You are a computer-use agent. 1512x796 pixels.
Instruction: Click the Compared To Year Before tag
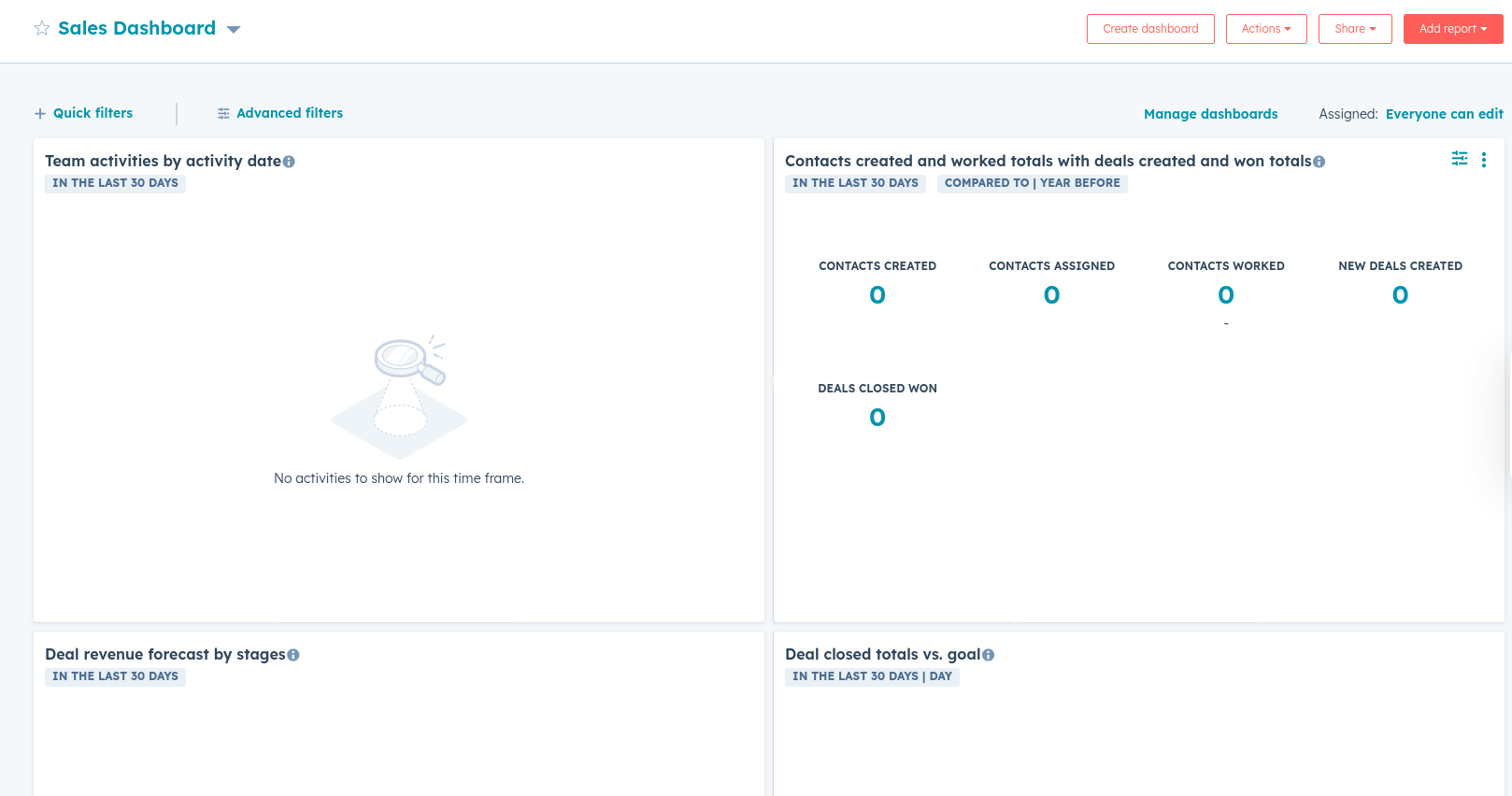click(x=1032, y=183)
